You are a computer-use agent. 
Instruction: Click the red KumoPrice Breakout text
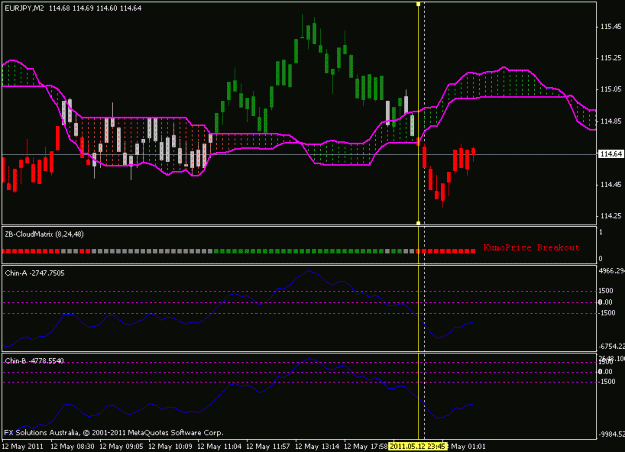pos(531,248)
